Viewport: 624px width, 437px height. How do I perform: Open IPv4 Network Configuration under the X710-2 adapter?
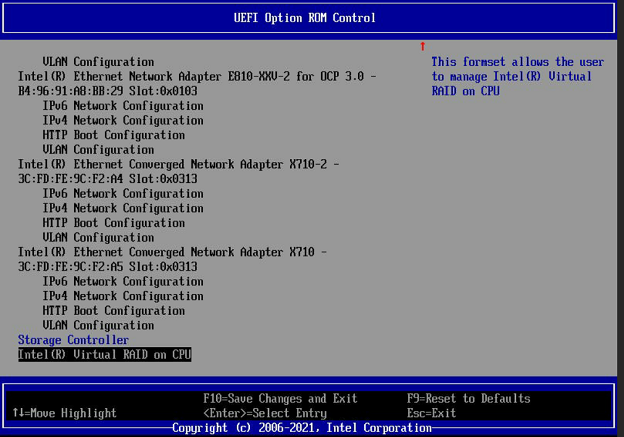[x=123, y=208]
